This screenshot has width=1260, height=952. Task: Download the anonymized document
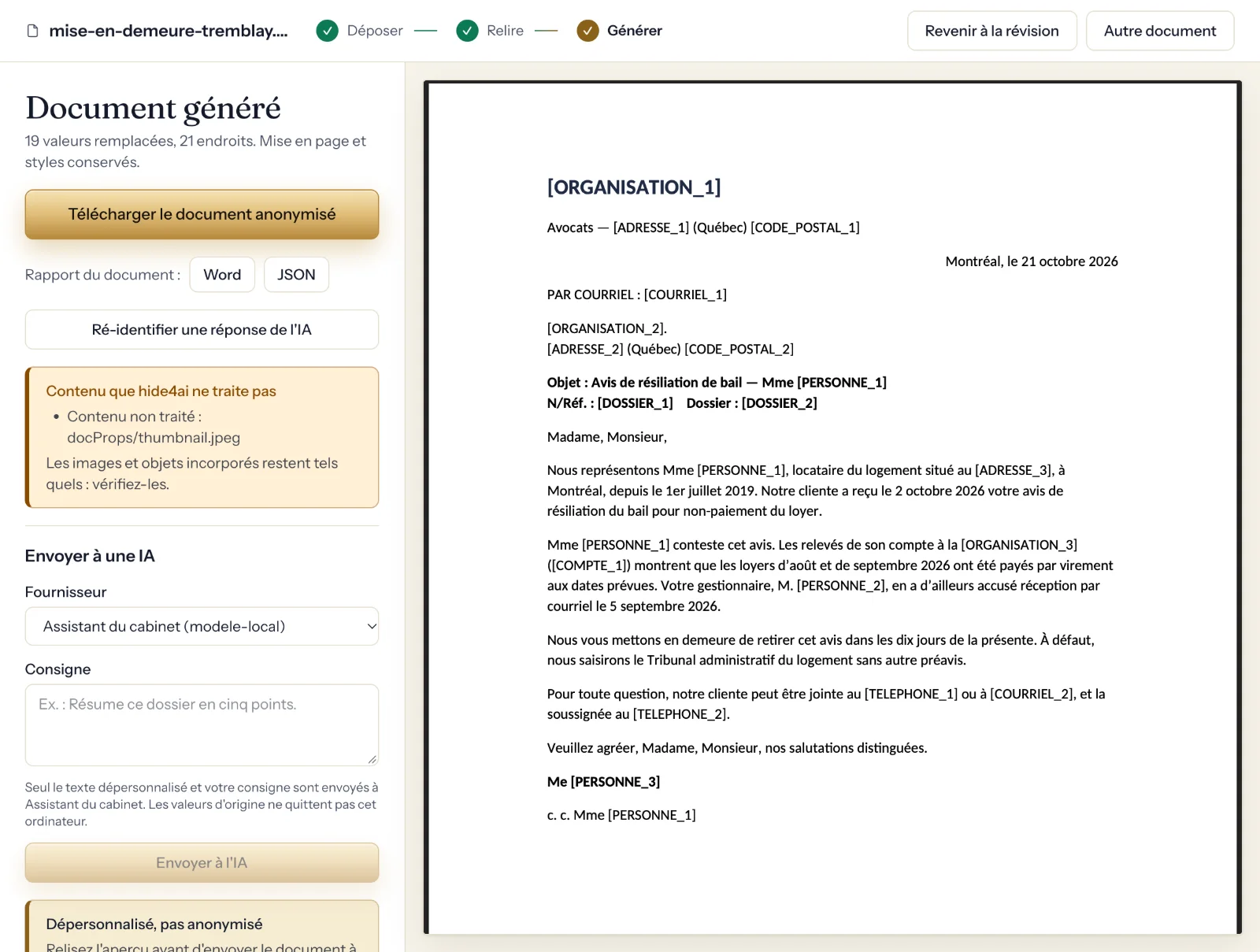[x=202, y=214]
